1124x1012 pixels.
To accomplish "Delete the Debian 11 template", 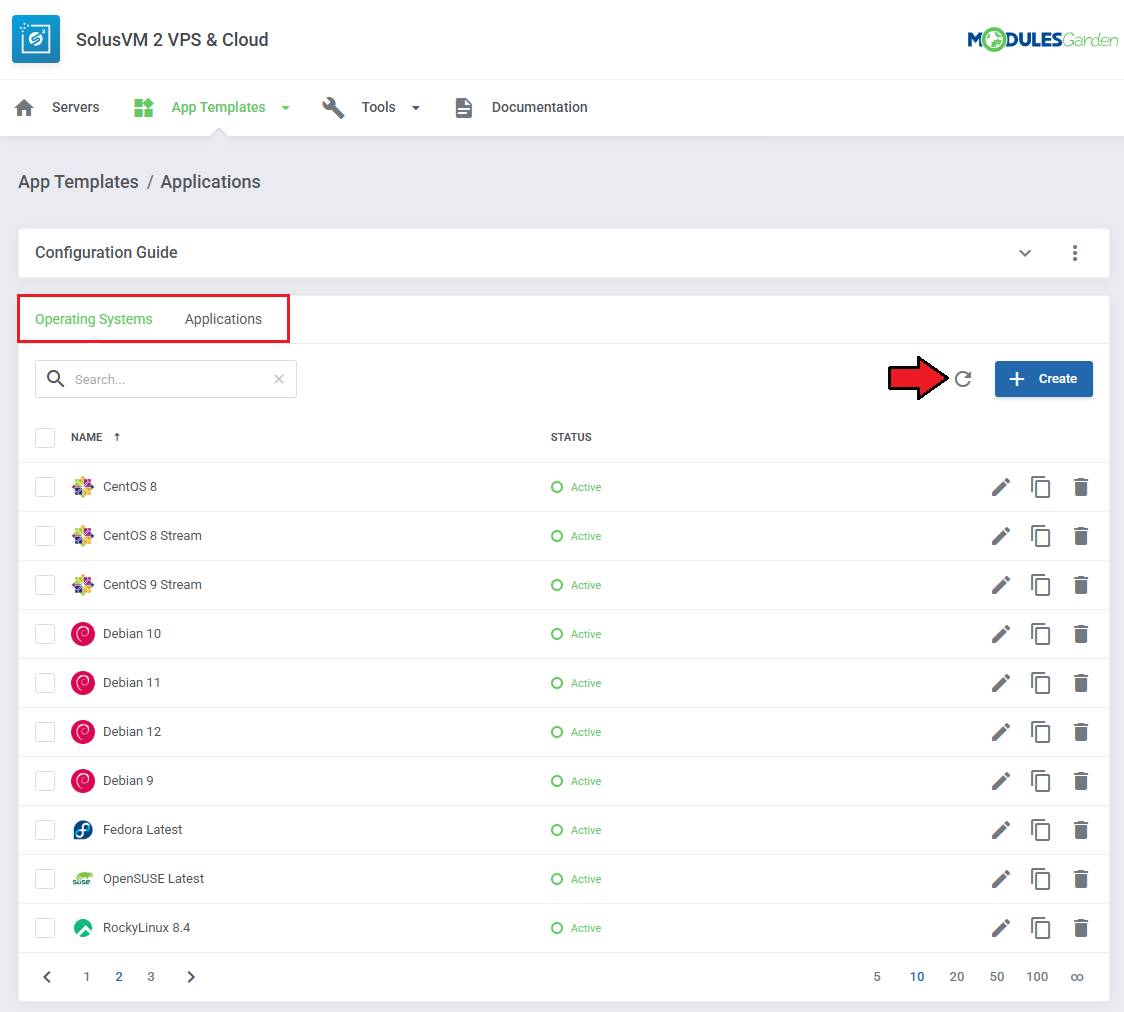I will pos(1081,683).
